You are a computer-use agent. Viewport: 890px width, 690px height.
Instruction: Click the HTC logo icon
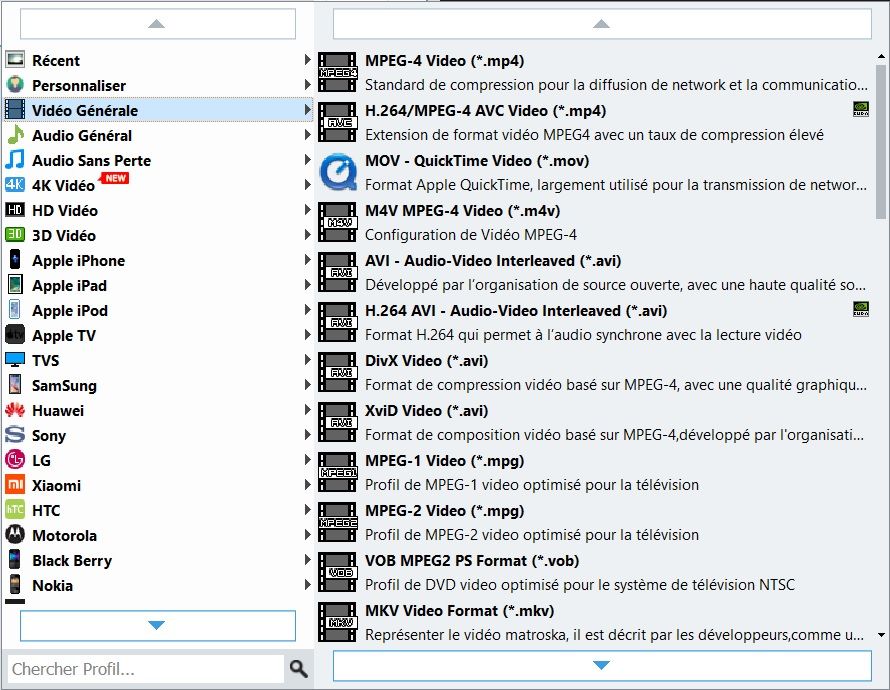coord(15,510)
